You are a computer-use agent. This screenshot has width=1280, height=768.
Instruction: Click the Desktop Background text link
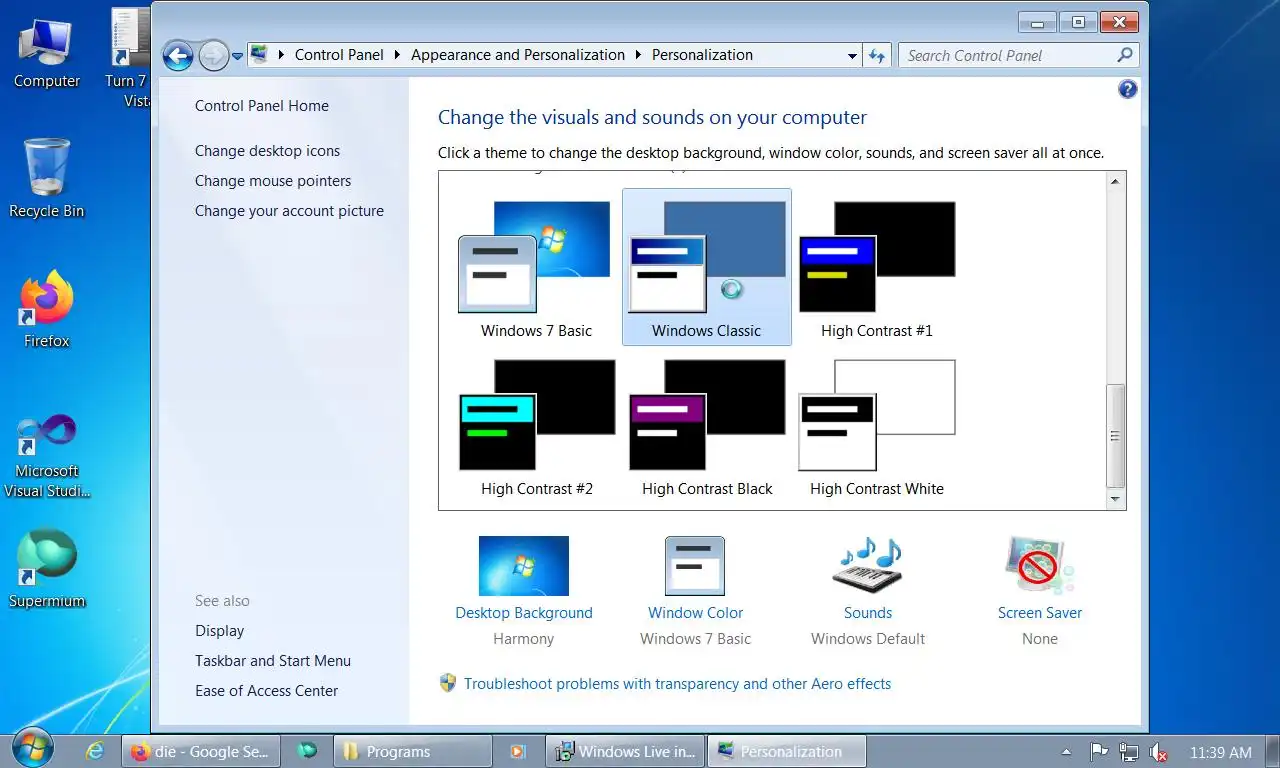pyautogui.click(x=524, y=613)
